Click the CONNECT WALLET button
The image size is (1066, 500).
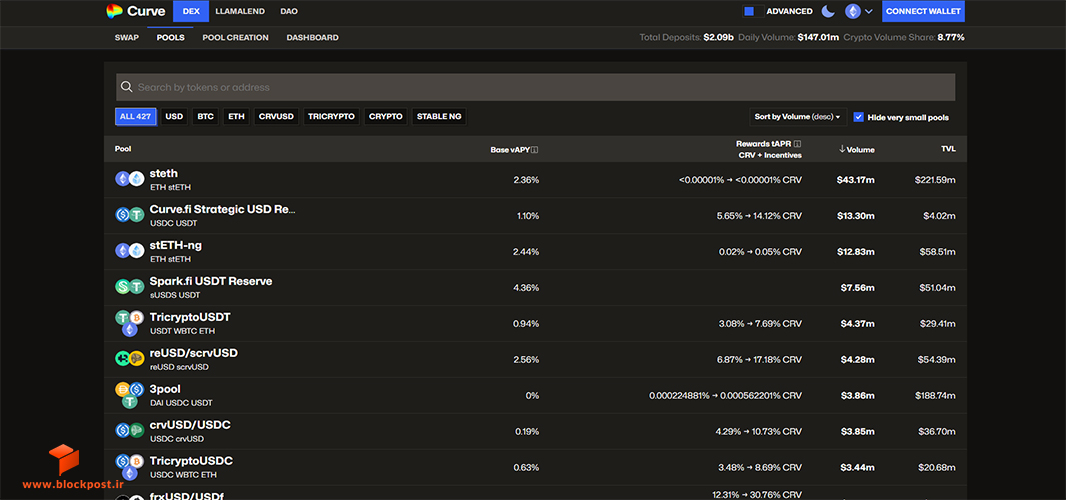(x=923, y=11)
